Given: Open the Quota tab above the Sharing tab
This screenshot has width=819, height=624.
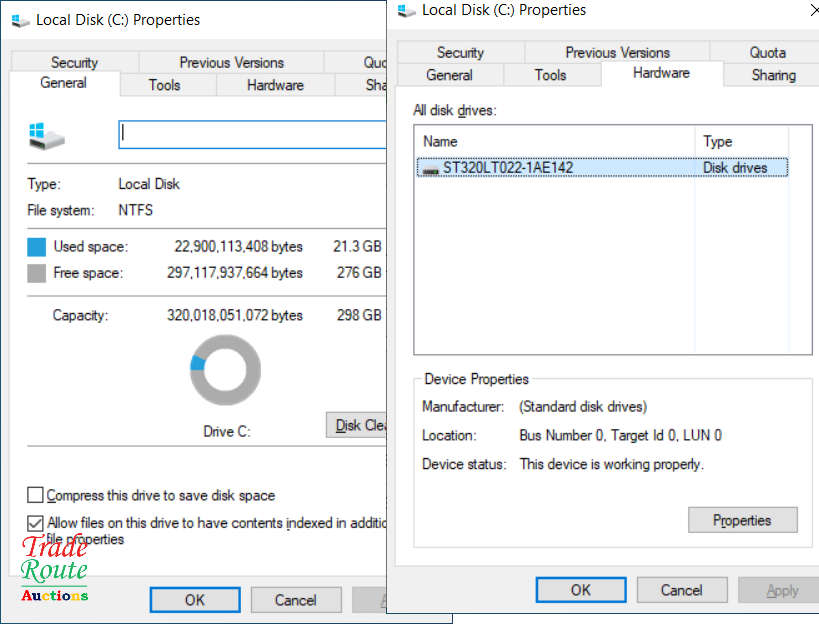Looking at the screenshot, I should coord(767,52).
